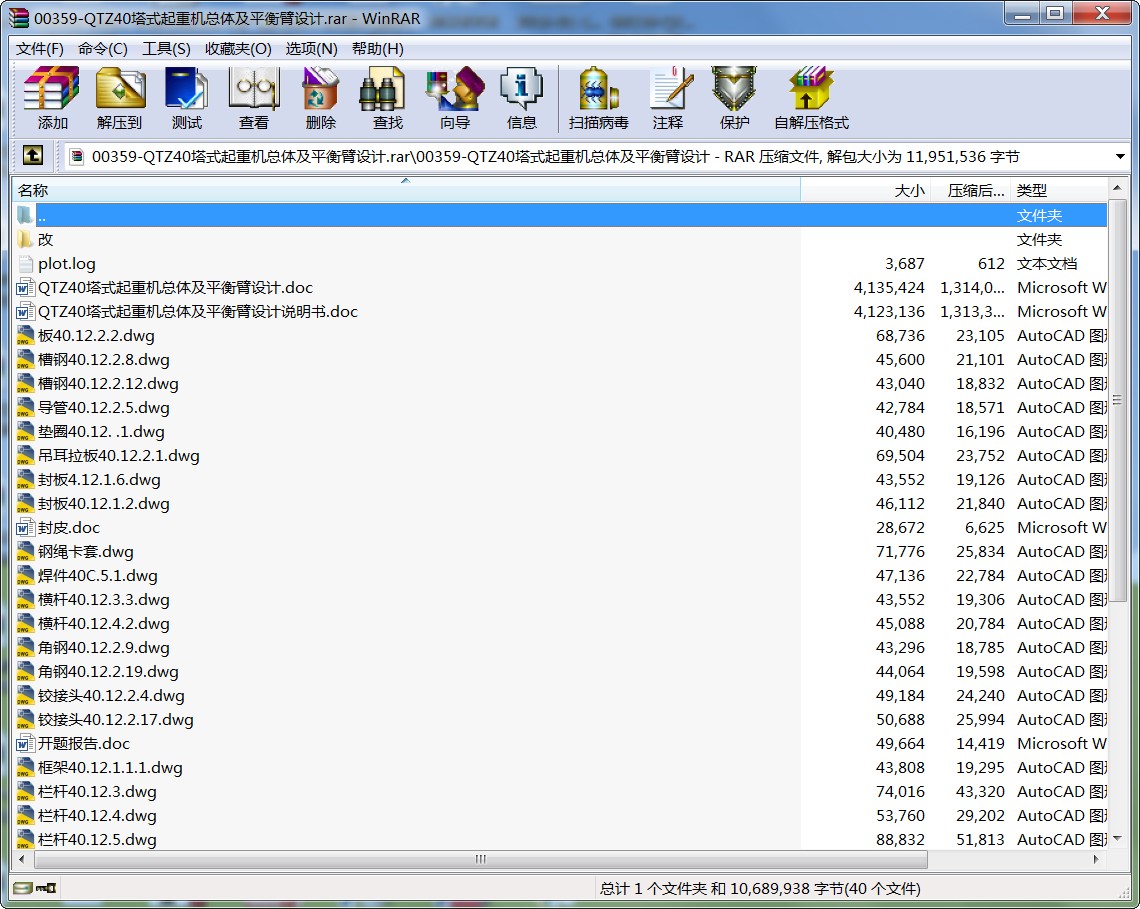Click the 解压到 (Extract To) icon
This screenshot has width=1140, height=909.
coord(119,99)
